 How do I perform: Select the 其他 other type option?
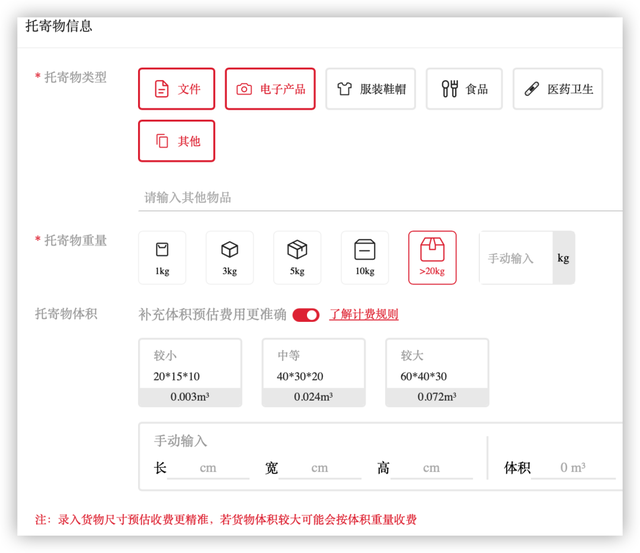pos(176,141)
